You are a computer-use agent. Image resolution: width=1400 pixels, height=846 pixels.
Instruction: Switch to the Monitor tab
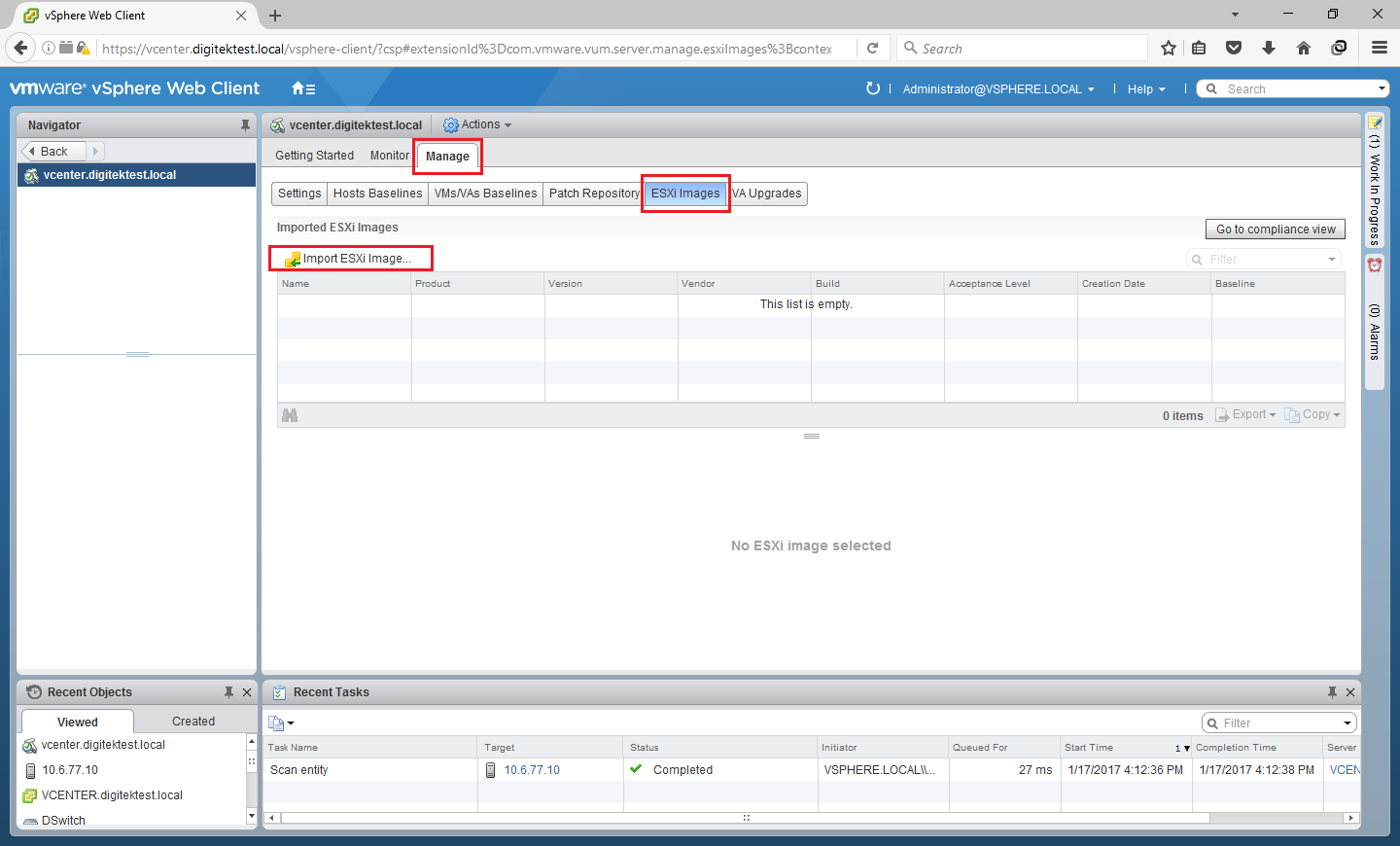tap(389, 156)
